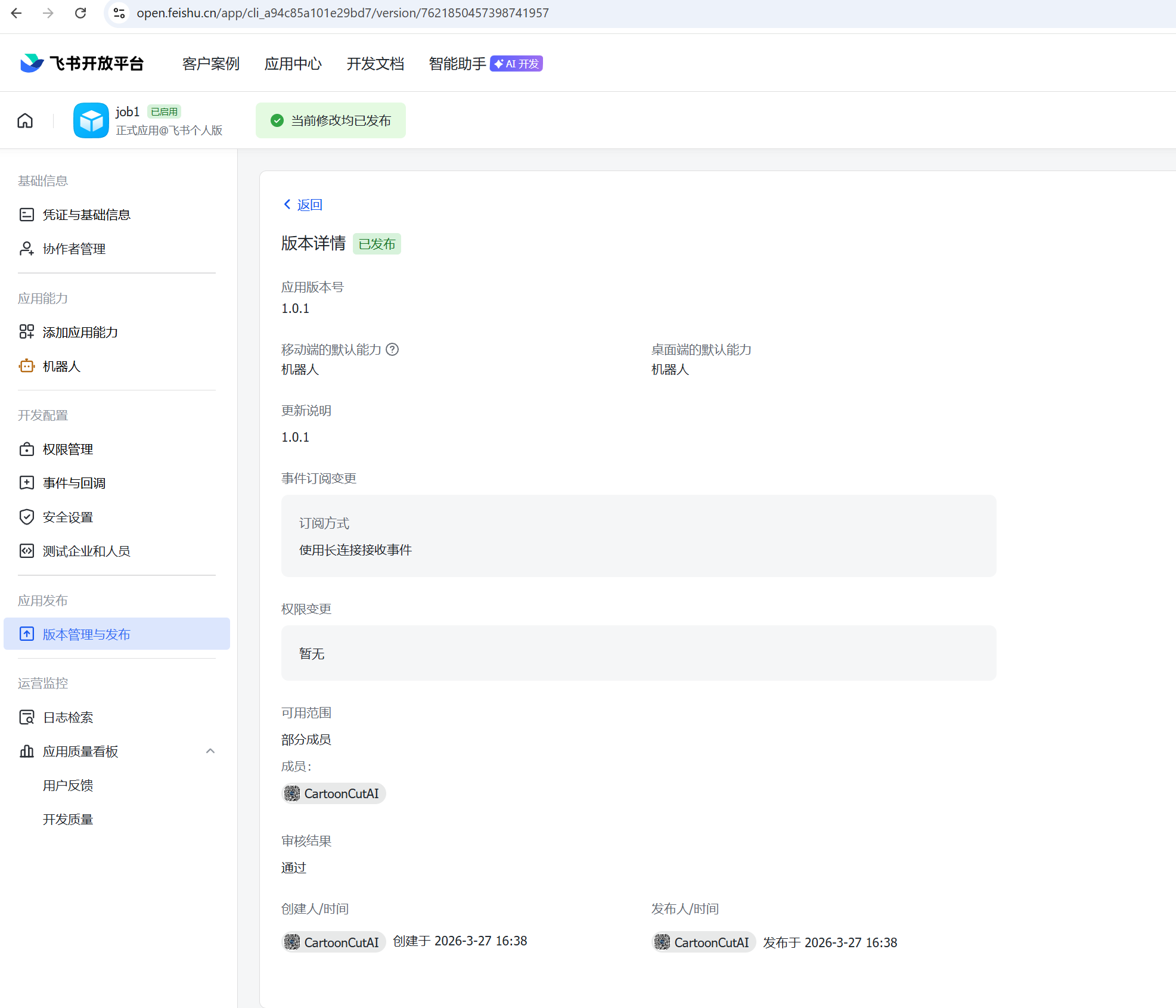Click the 机器人 robot icon in sidebar
This screenshot has width=1176, height=1008.
[27, 367]
